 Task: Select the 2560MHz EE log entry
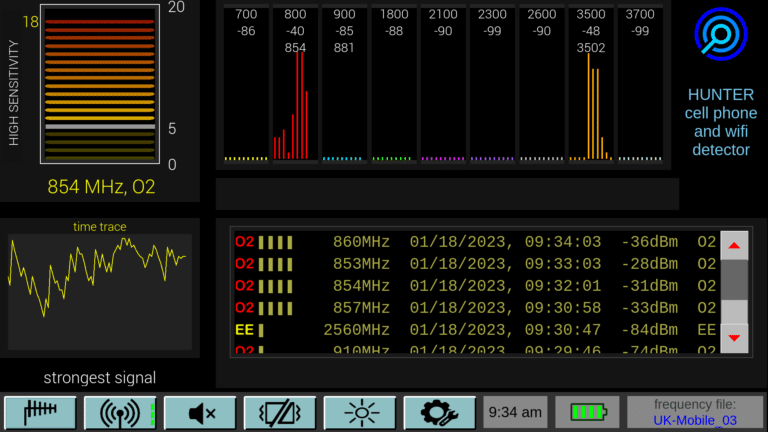(x=475, y=330)
